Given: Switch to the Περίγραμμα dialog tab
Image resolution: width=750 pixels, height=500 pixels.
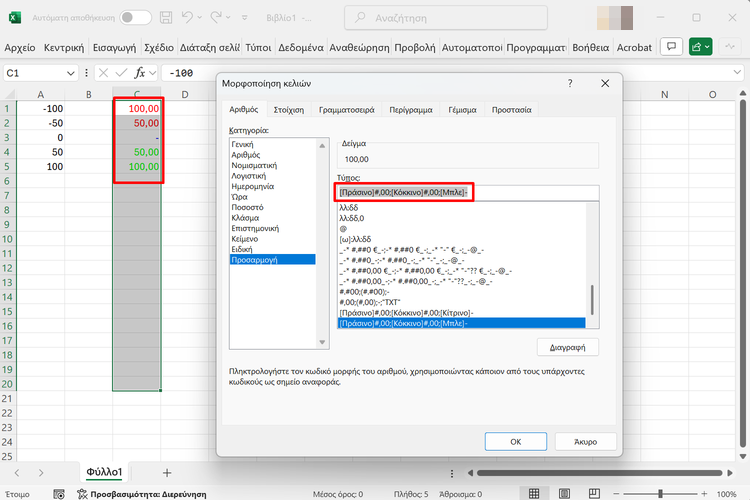Looking at the screenshot, I should 411,110.
